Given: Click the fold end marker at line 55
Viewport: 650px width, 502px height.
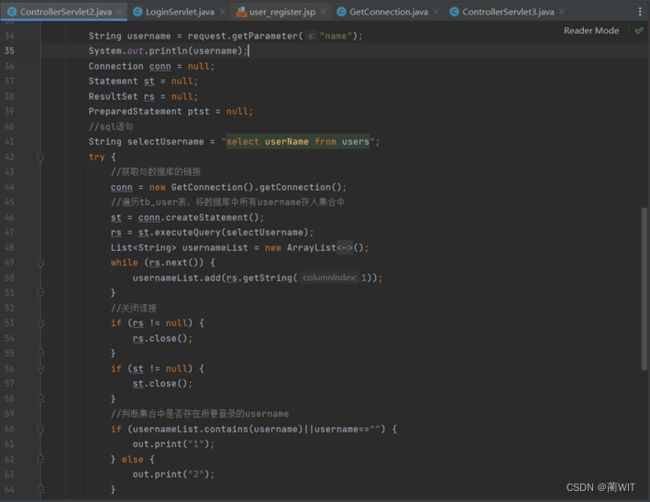Looking at the screenshot, I should [x=41, y=353].
